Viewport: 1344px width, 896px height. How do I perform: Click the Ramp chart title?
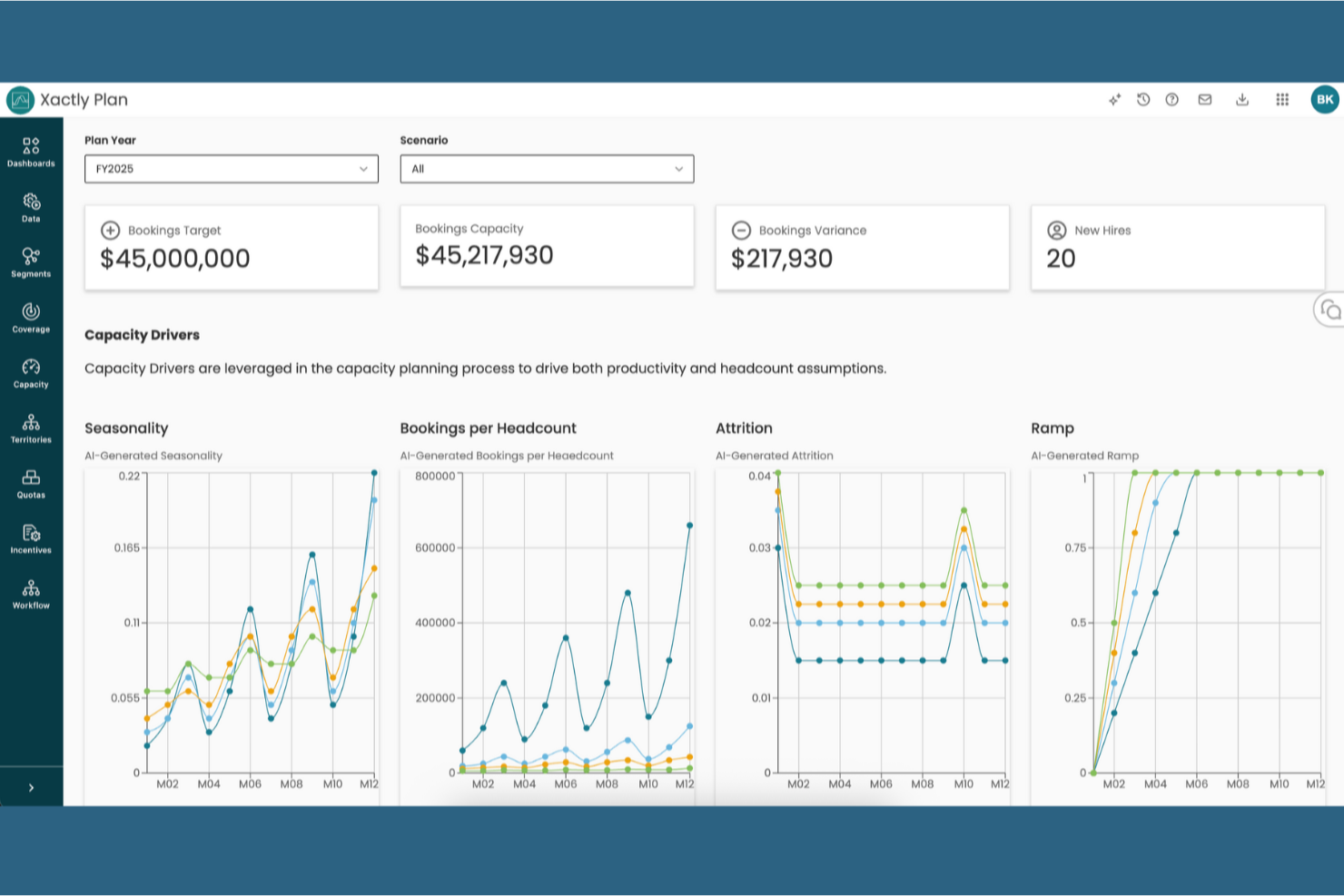[1052, 428]
